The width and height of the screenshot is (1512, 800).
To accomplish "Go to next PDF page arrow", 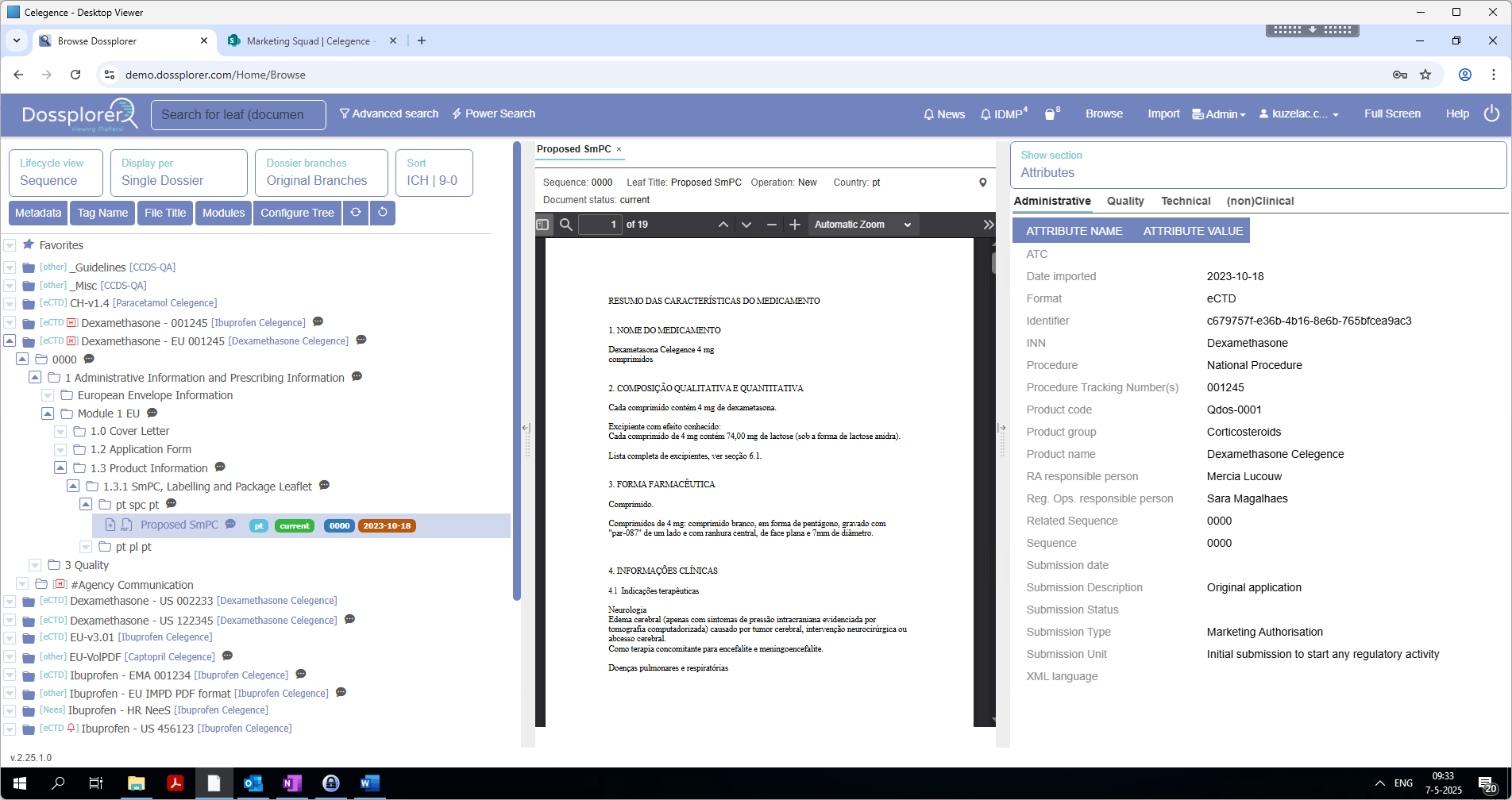I will coord(746,225).
